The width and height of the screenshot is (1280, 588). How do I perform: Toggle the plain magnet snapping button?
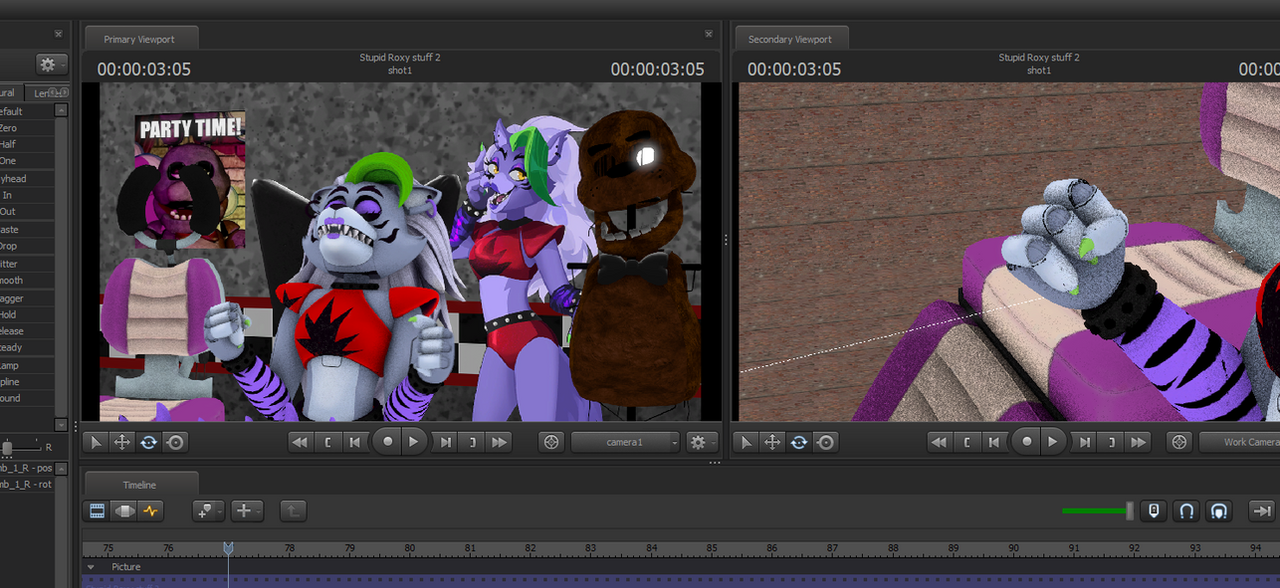tap(1186, 511)
